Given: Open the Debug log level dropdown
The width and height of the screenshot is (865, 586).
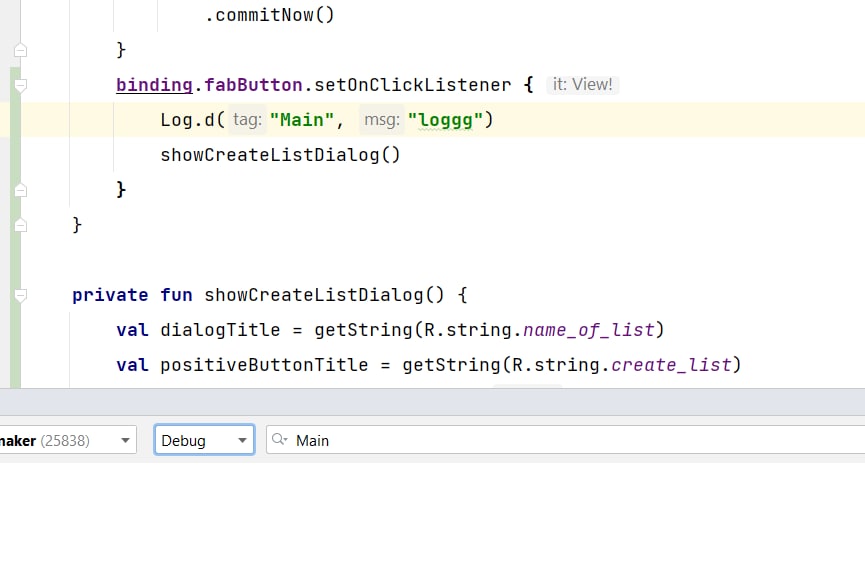Looking at the screenshot, I should pos(204,440).
